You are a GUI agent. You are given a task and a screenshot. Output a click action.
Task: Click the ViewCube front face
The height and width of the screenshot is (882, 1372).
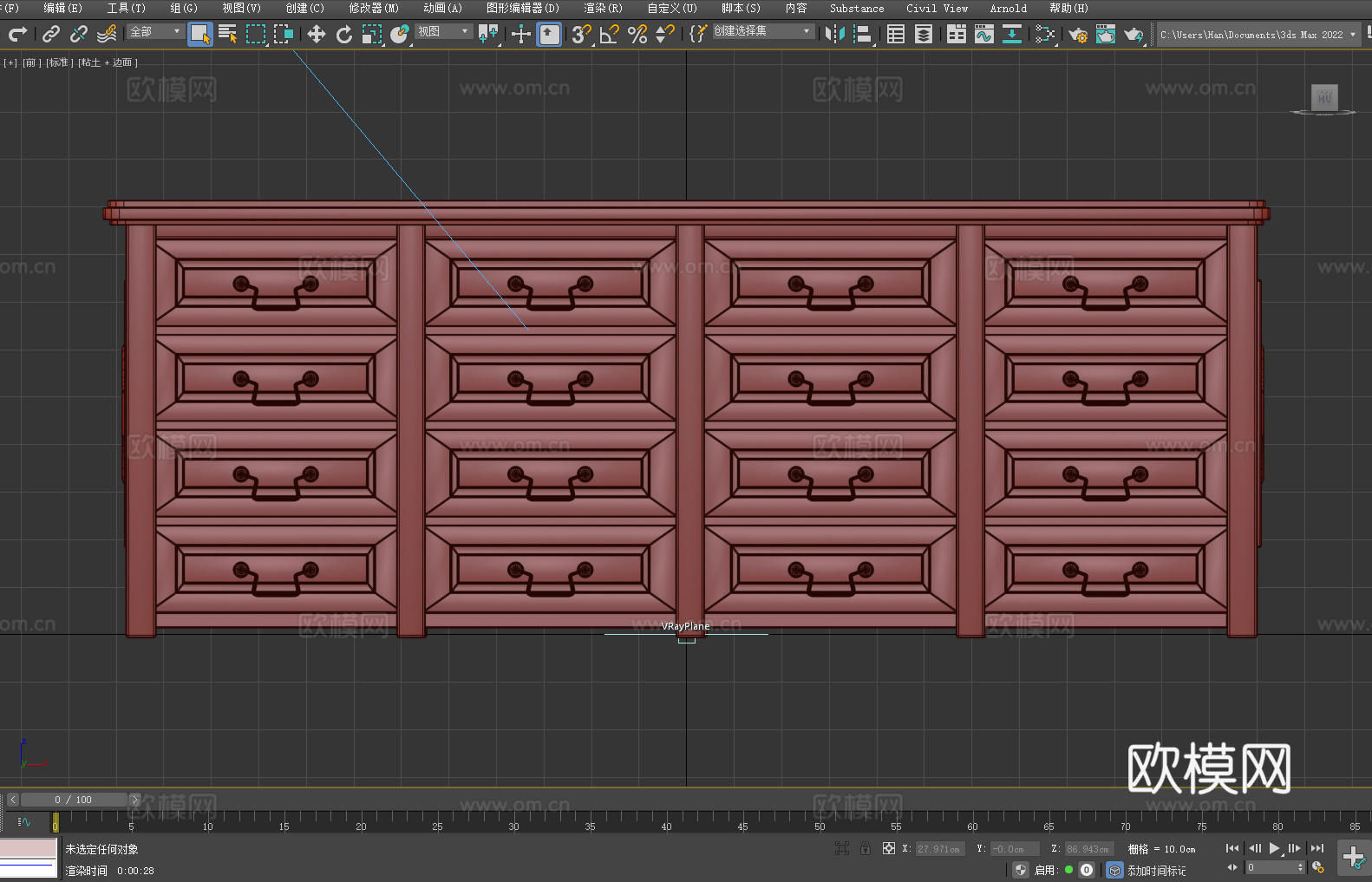[x=1324, y=97]
